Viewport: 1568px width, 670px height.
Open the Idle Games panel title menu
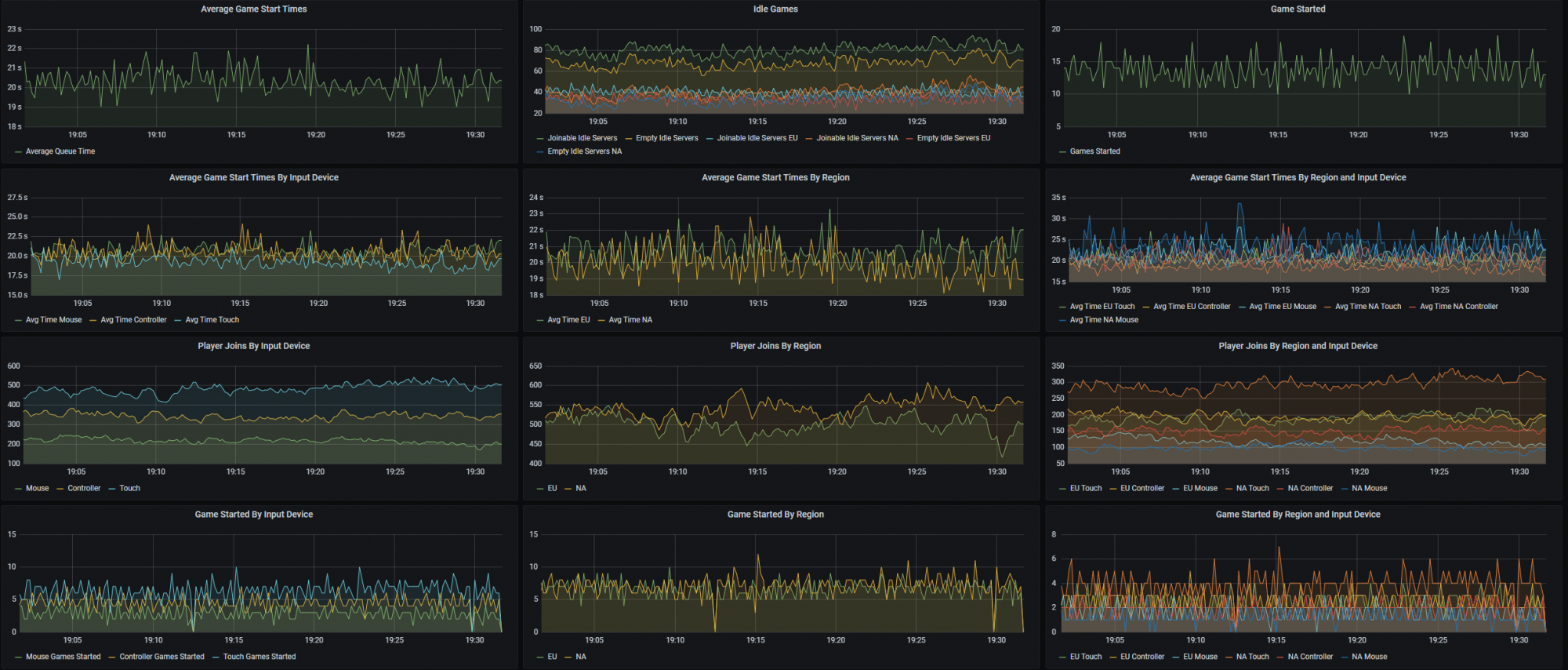pyautogui.click(x=775, y=9)
